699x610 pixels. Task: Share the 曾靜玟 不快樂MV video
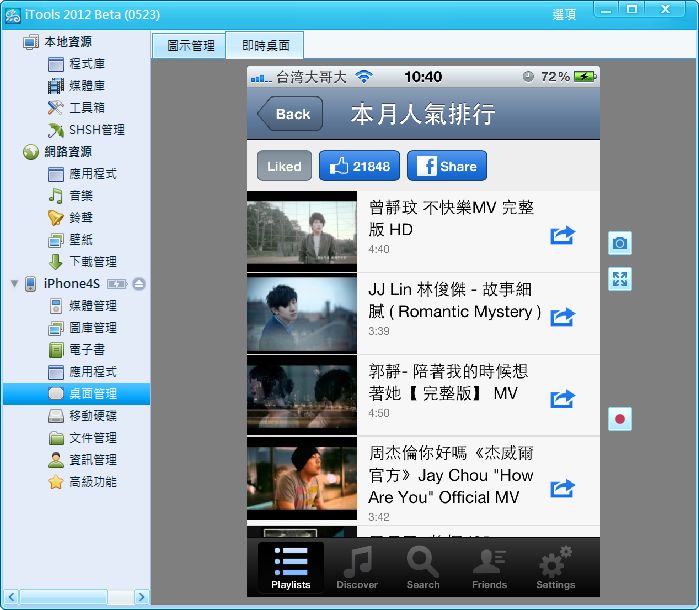(563, 235)
